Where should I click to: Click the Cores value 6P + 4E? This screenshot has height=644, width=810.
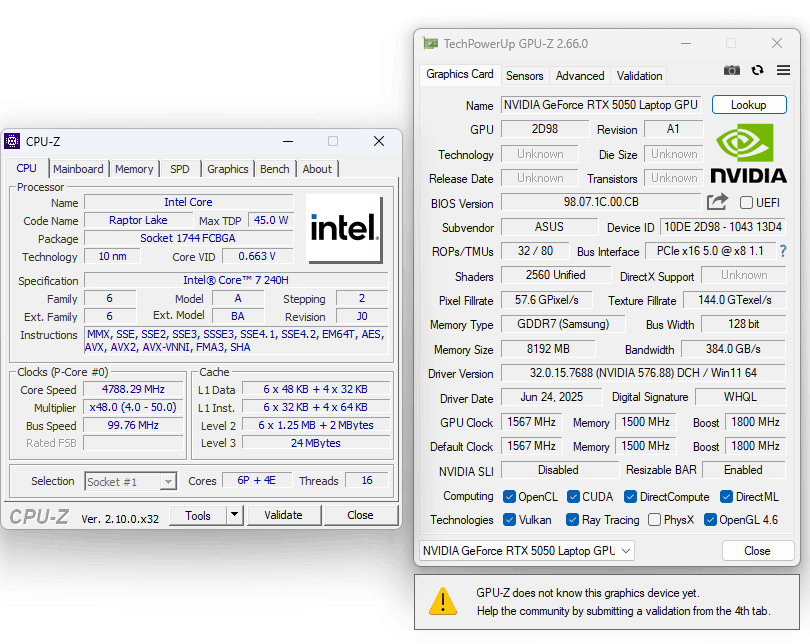coord(257,480)
